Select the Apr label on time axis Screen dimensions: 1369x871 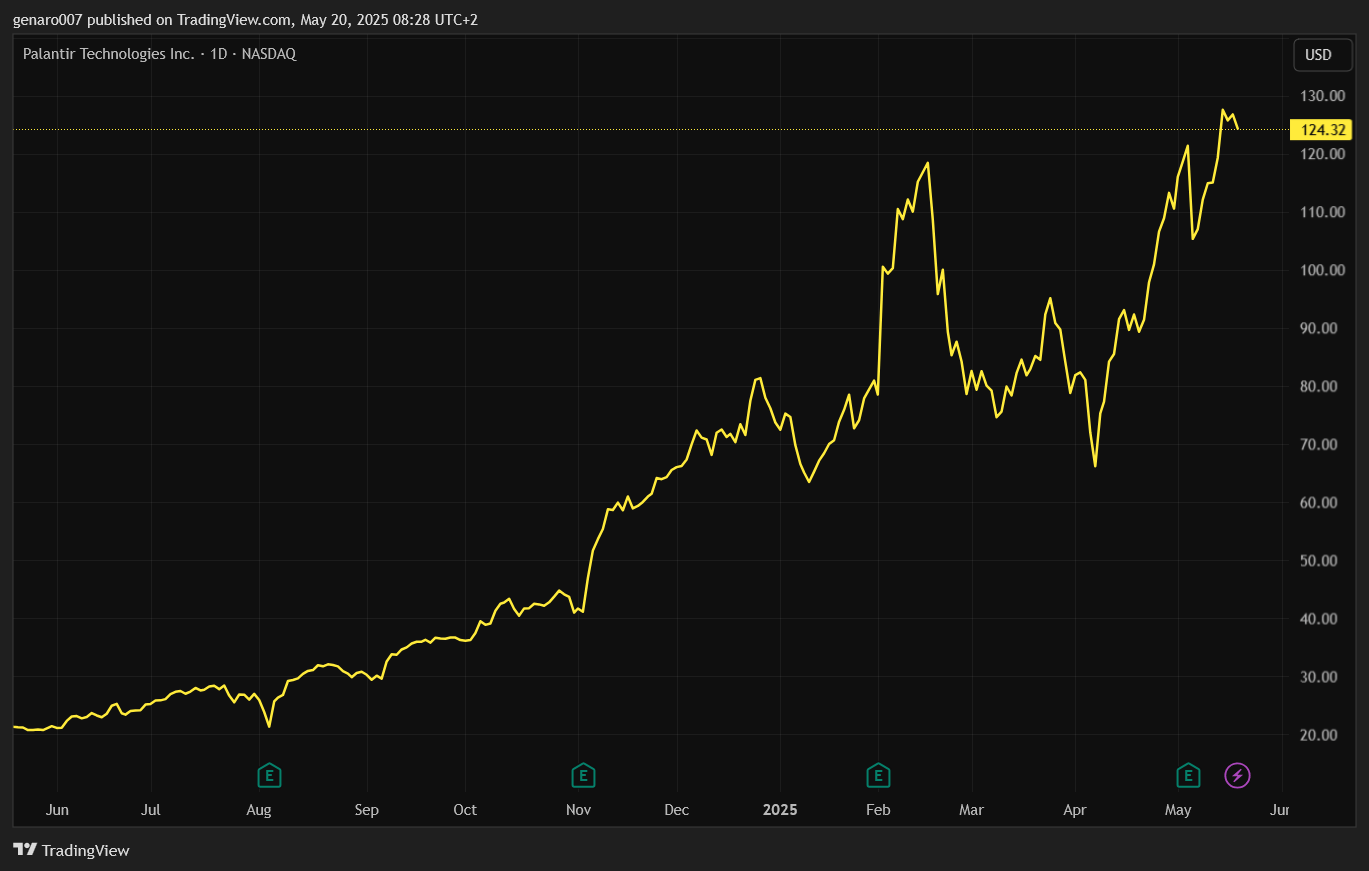point(1075,810)
